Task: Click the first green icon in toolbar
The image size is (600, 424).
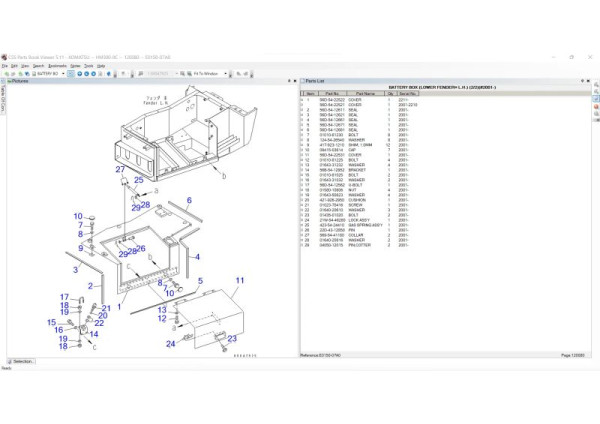Action: [x=6, y=74]
